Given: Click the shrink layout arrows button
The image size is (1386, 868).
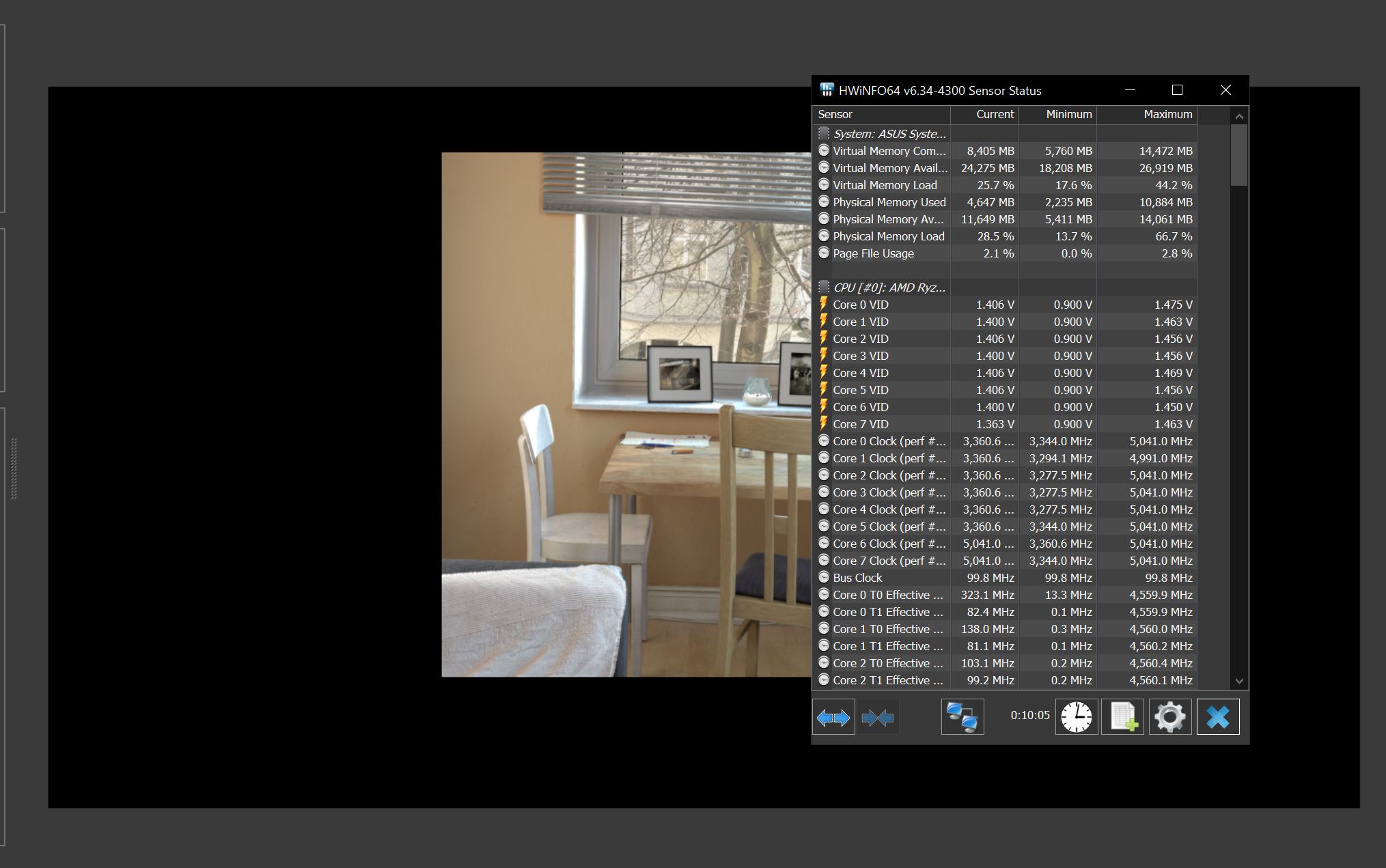Looking at the screenshot, I should pos(878,717).
